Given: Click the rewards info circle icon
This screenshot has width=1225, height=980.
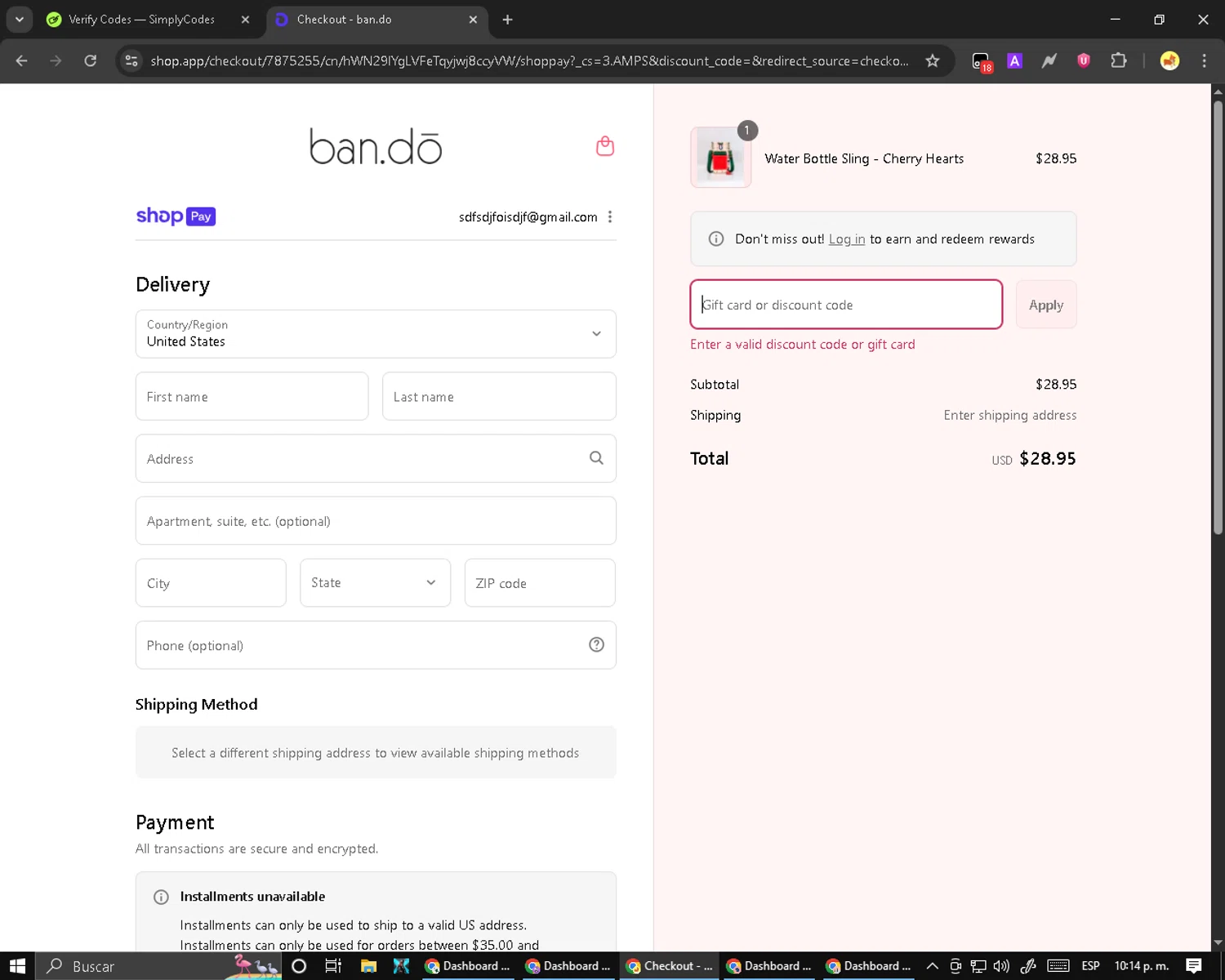Looking at the screenshot, I should (716, 238).
